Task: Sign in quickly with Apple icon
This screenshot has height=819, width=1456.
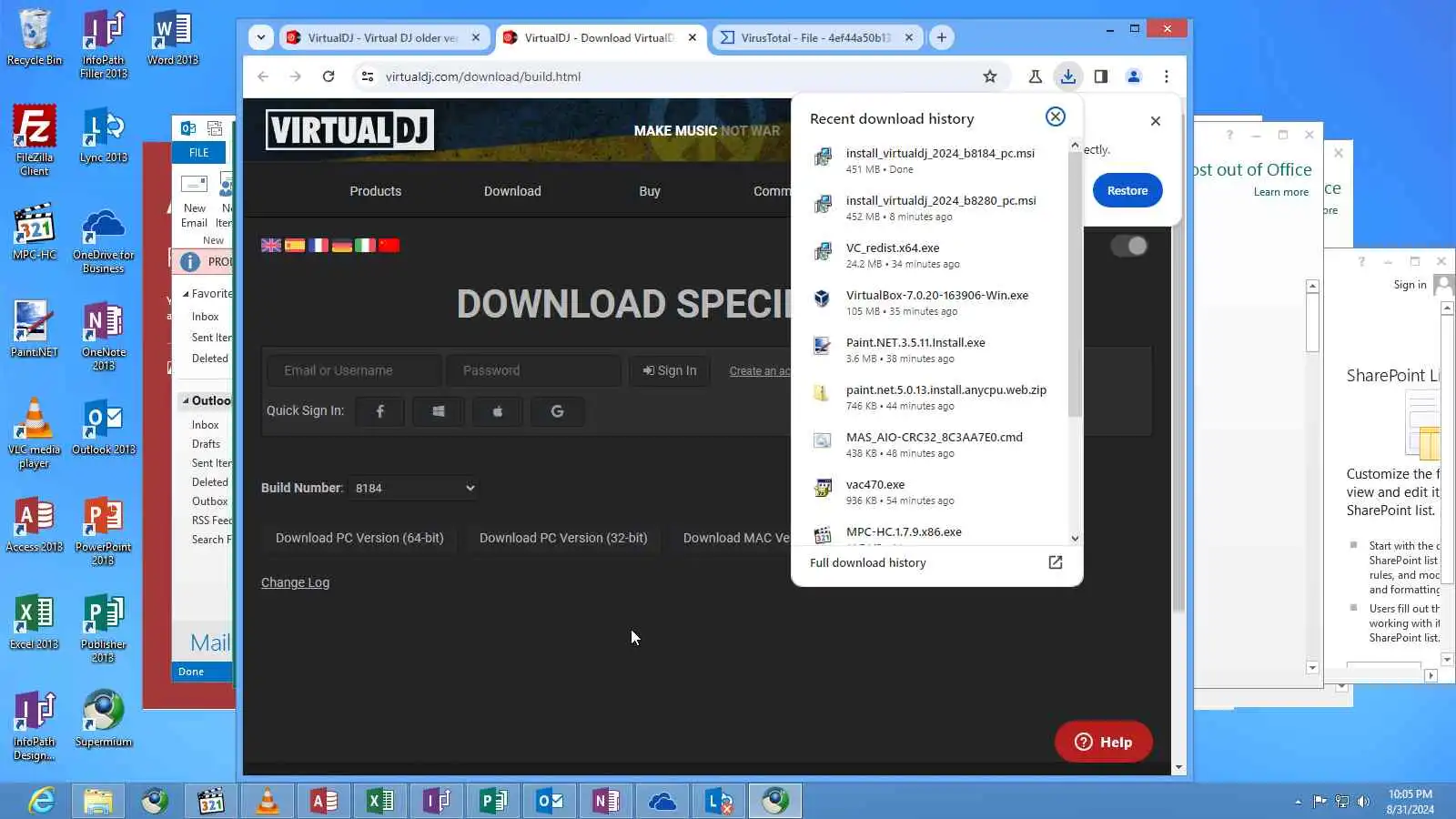Action: pyautogui.click(x=497, y=411)
